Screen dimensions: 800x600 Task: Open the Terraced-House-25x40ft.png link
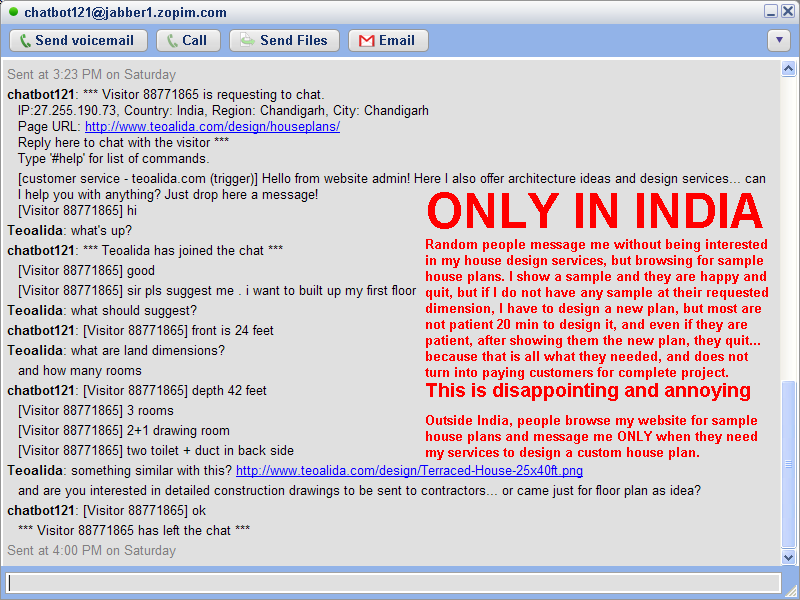[409, 470]
